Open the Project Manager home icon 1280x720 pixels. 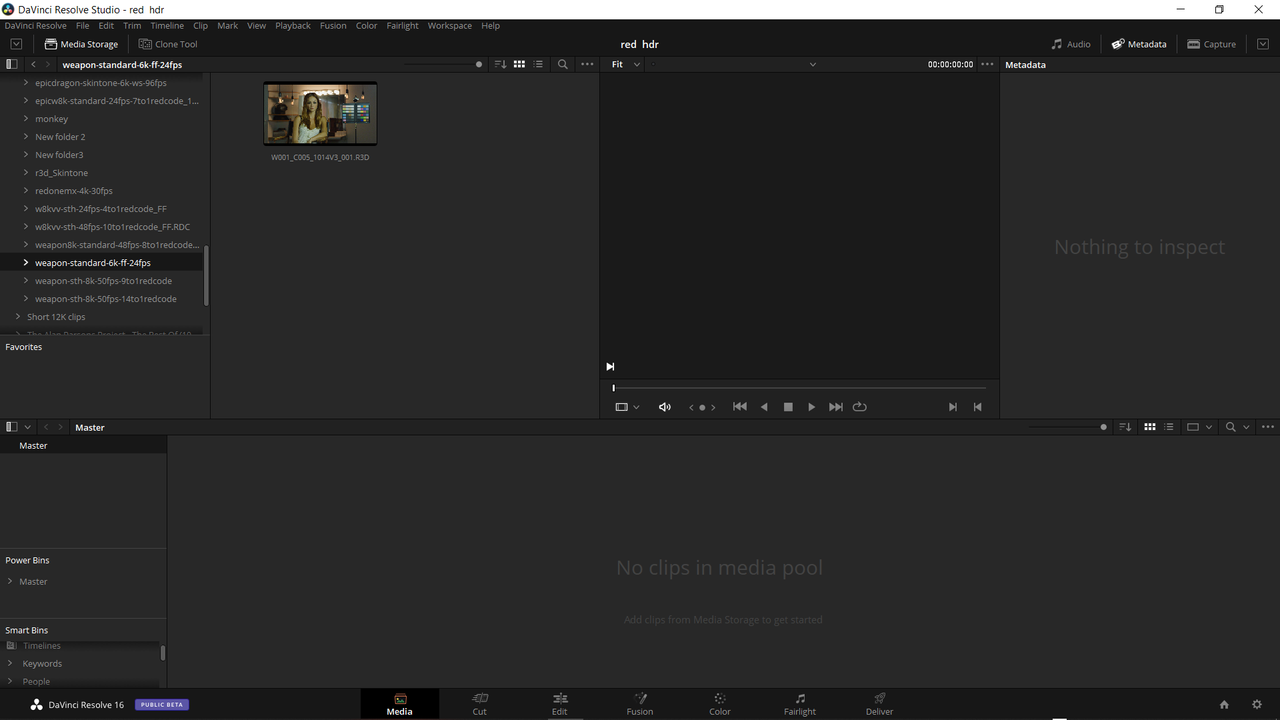(1224, 704)
